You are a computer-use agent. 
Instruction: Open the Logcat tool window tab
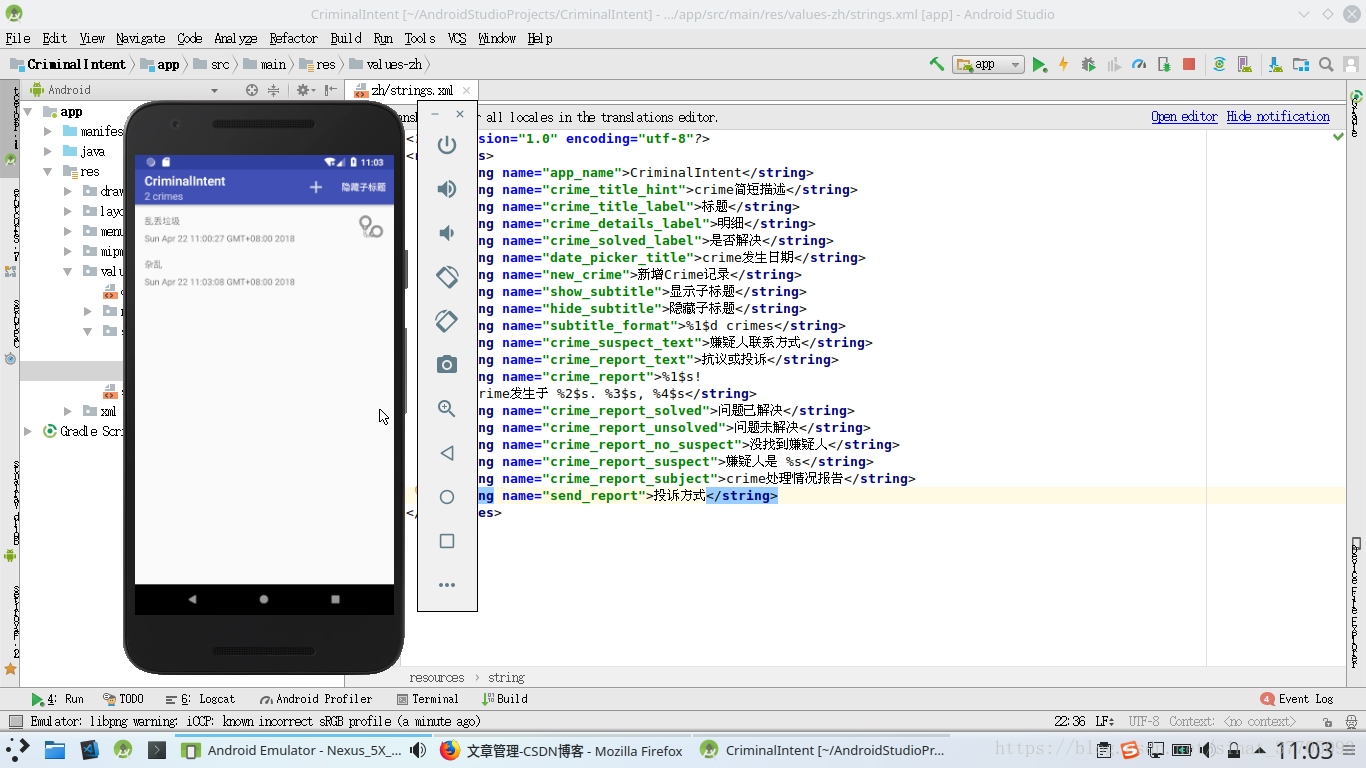click(x=201, y=699)
